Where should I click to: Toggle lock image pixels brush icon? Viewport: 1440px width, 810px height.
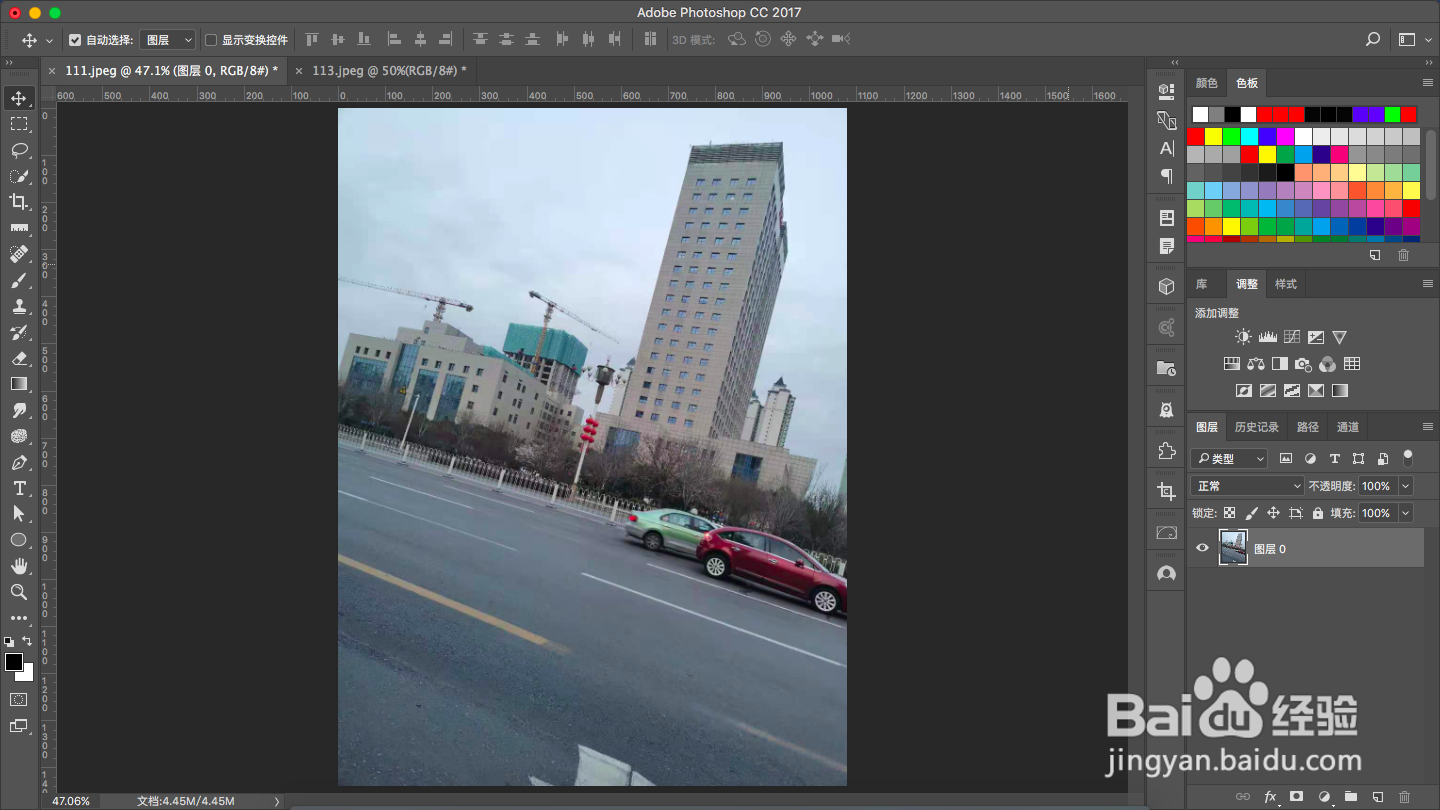[x=1251, y=513]
